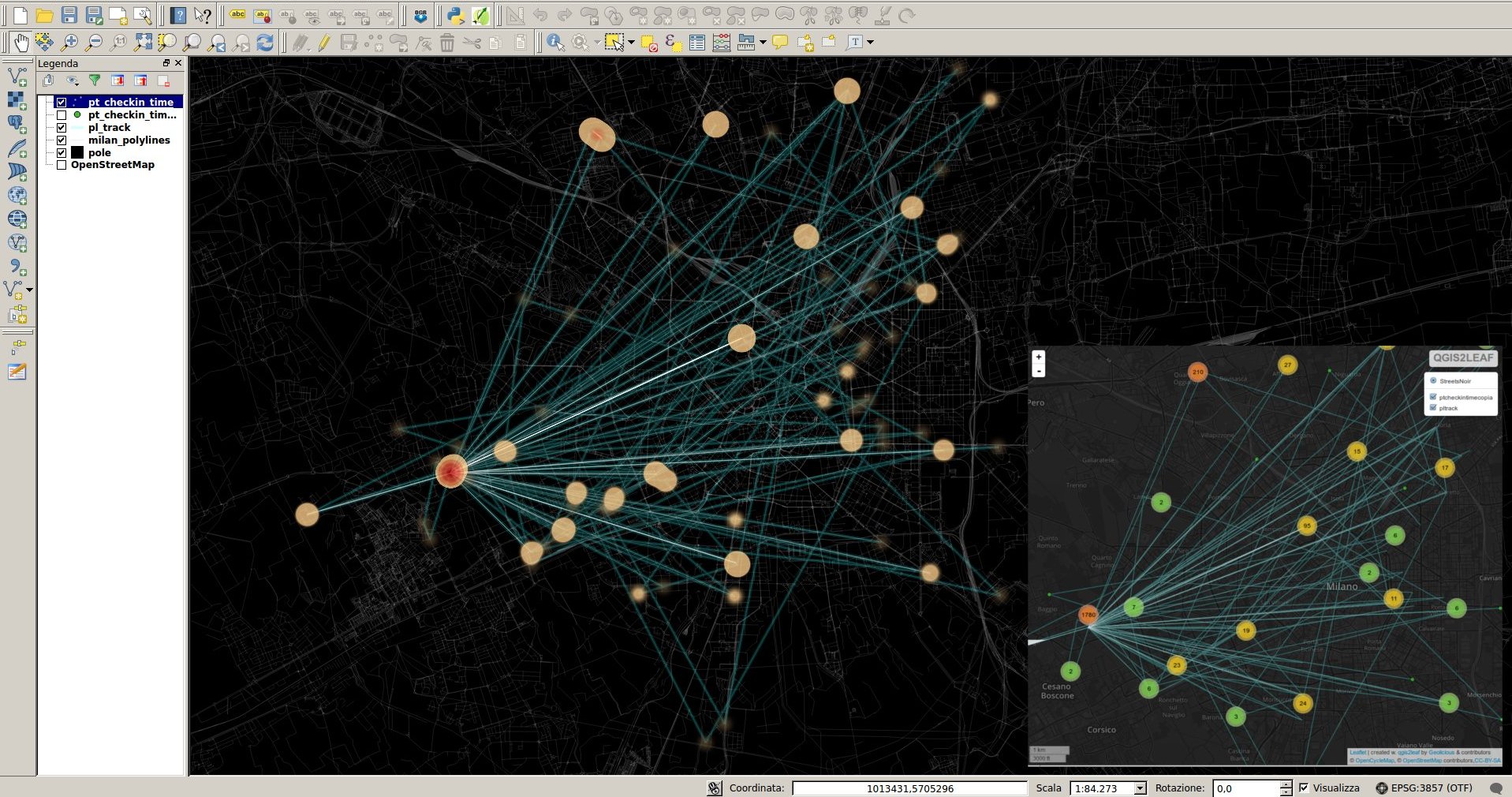Add a delimited text layer comma icon

tap(17, 267)
